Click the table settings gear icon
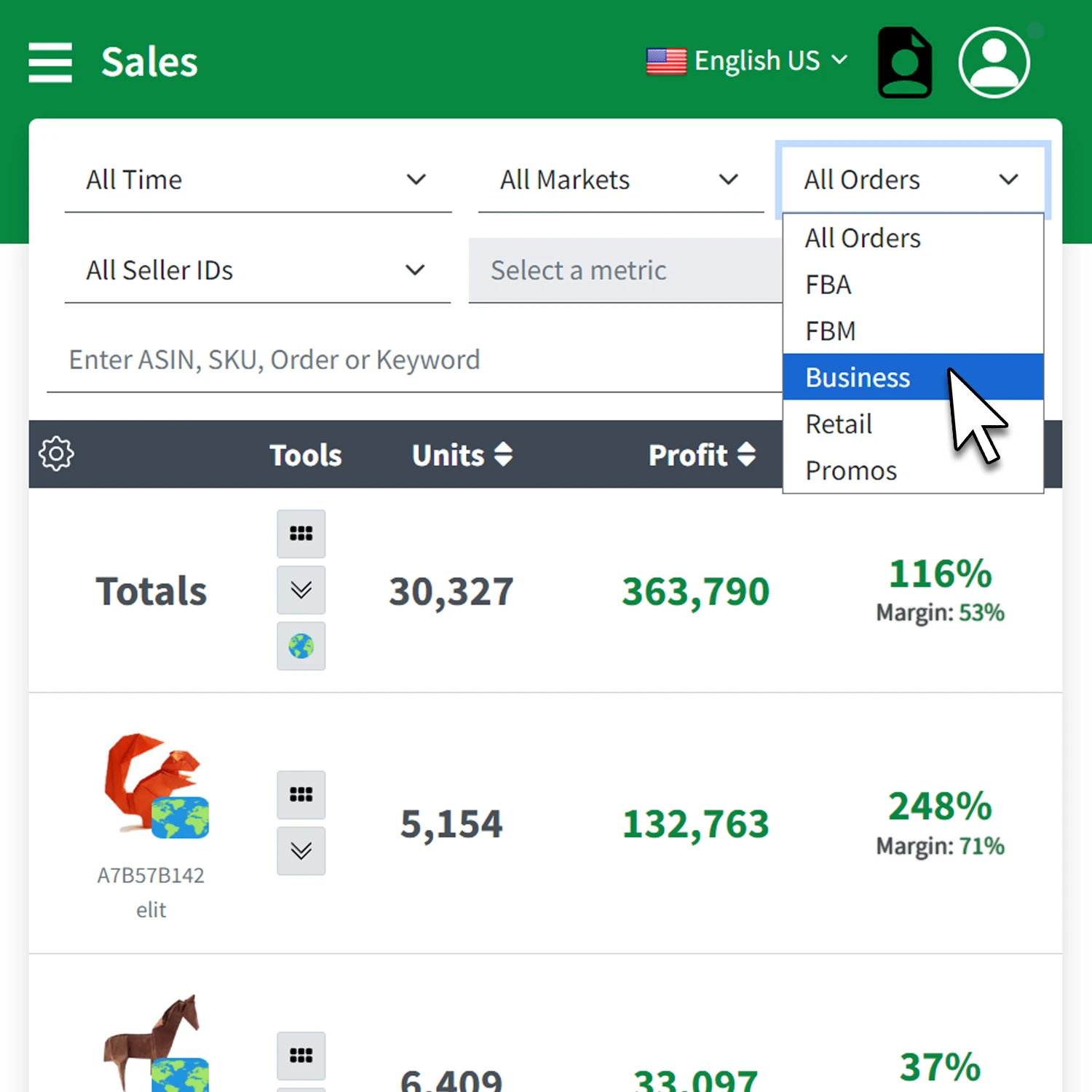 tap(56, 454)
